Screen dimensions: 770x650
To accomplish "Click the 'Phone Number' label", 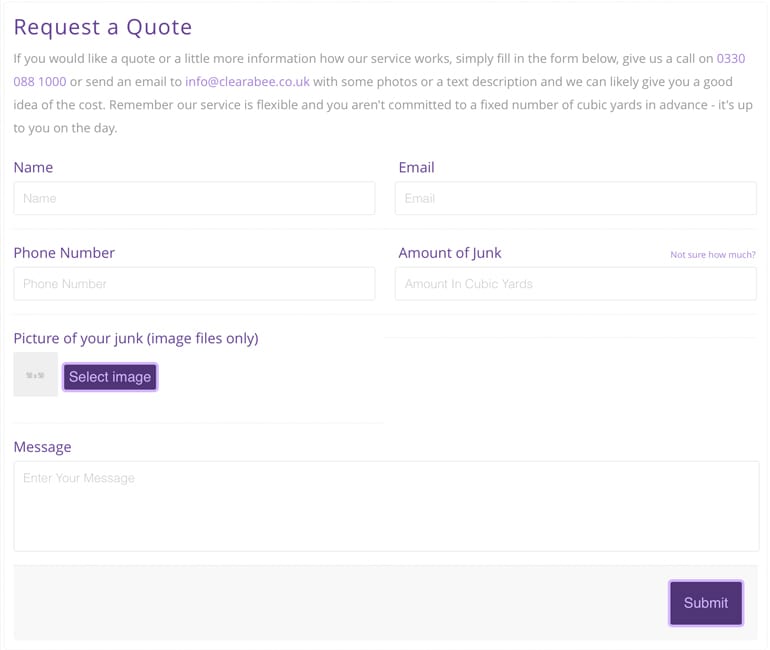I will pyautogui.click(x=64, y=253).
